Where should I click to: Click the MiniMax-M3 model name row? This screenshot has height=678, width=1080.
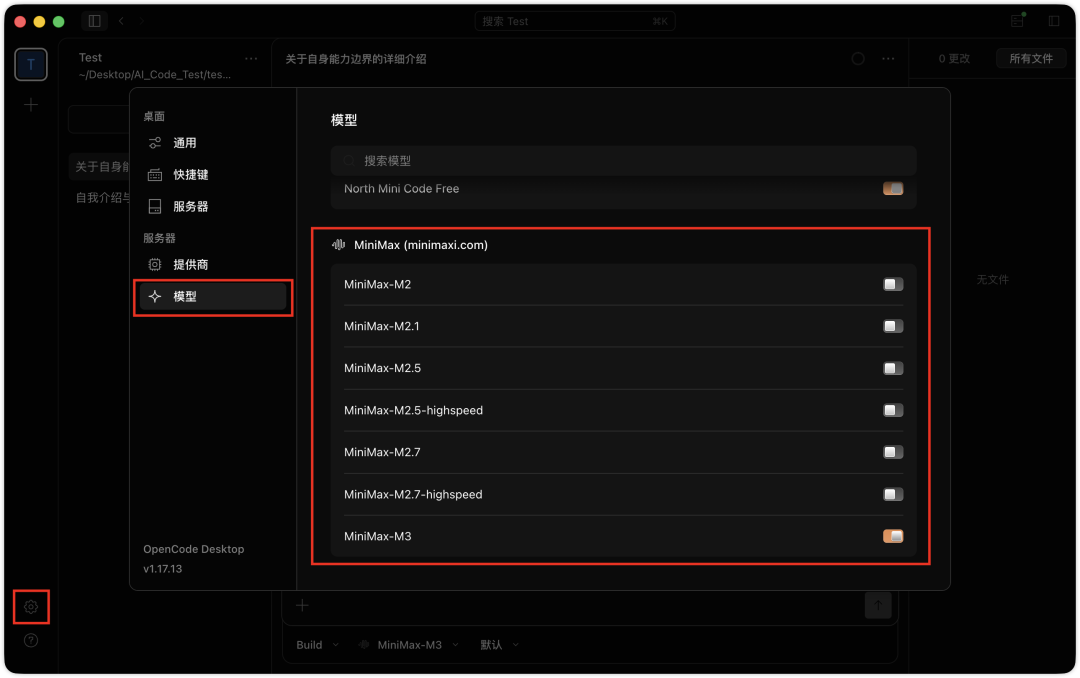623,536
